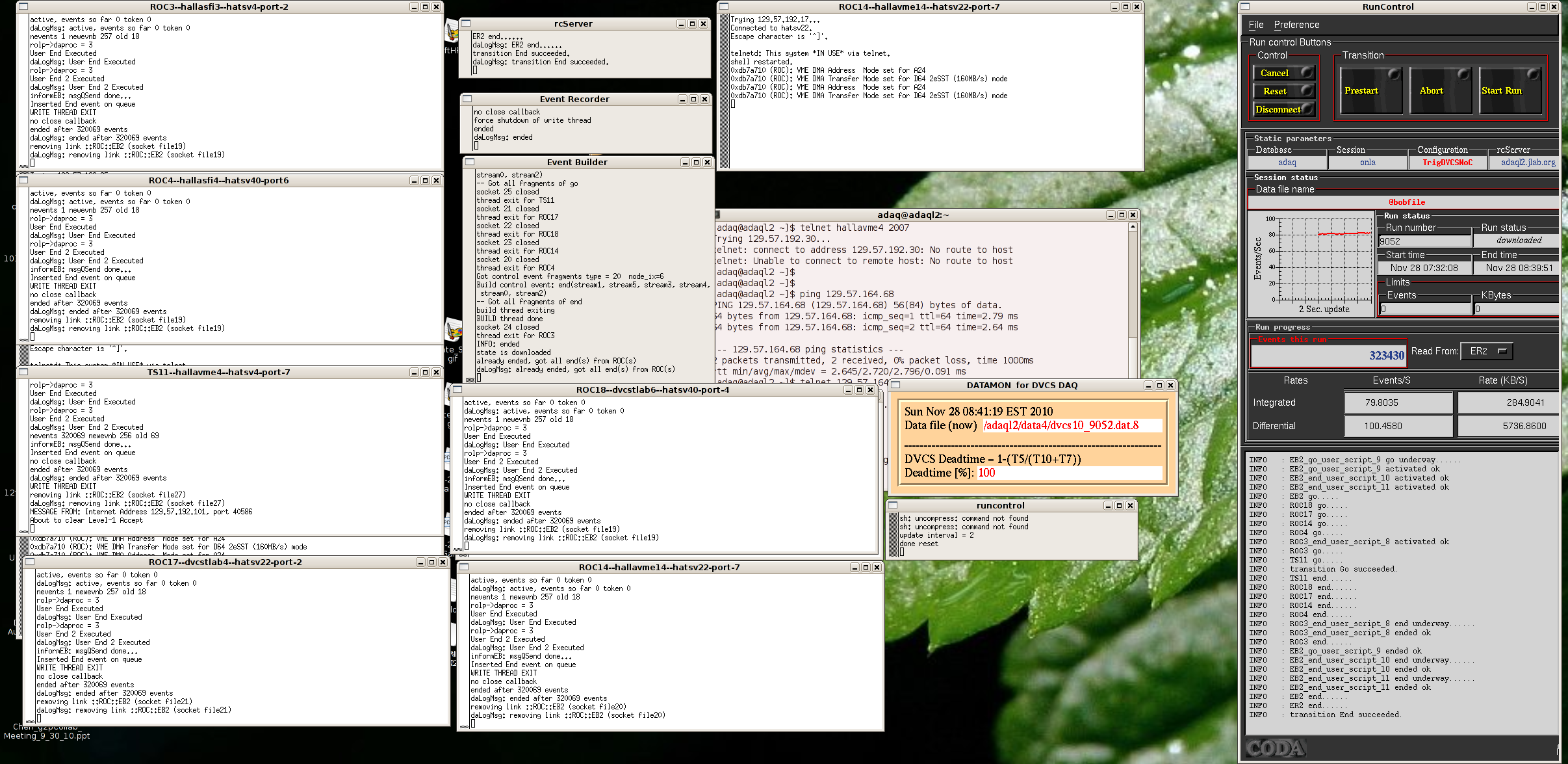The width and height of the screenshot is (1568, 764).
Task: Click the KBytes limit input field
Action: point(1516,309)
